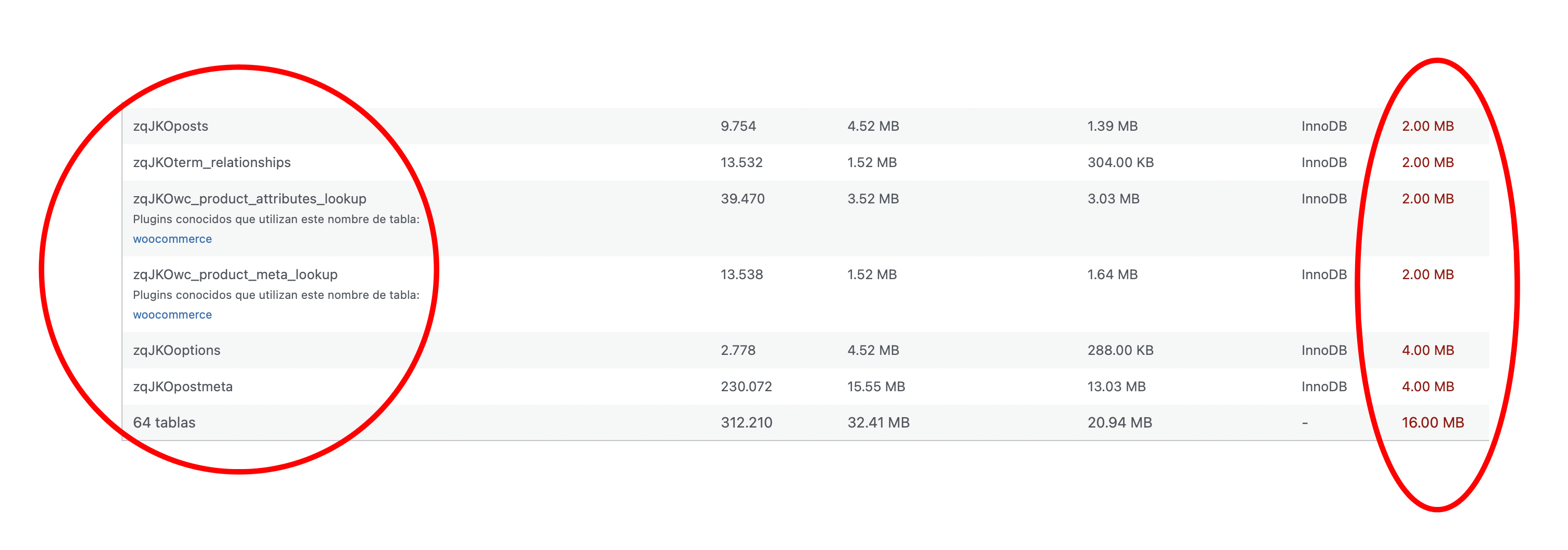The width and height of the screenshot is (1568, 550).
Task: Open woocommerce link under product_meta_lookup
Action: (172, 314)
